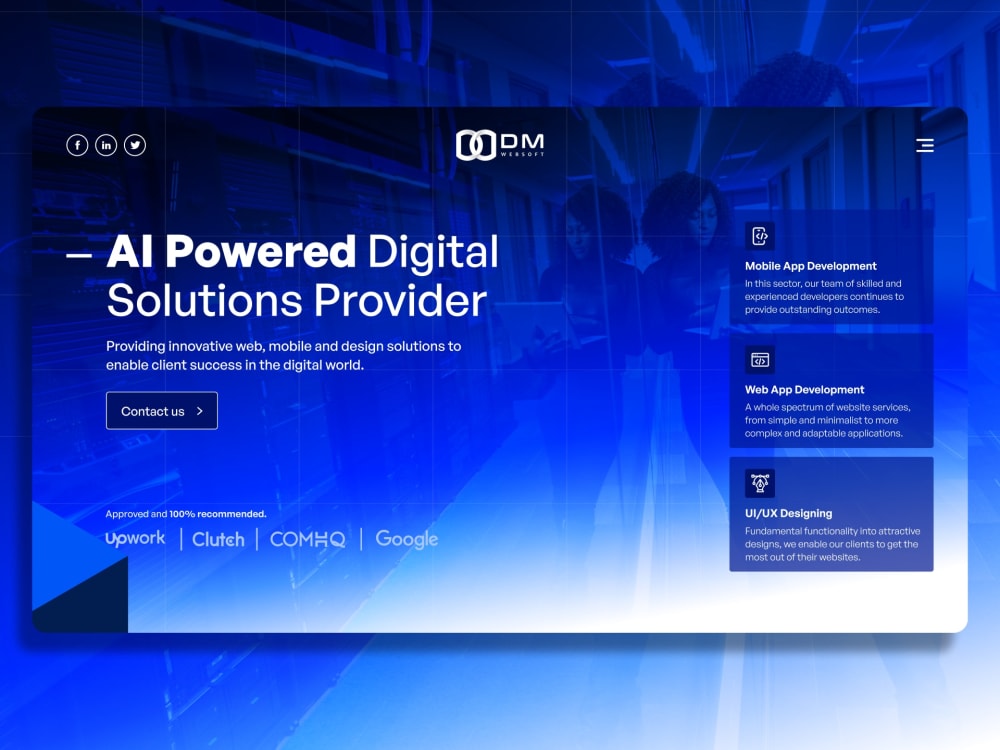Open the Mobile App Development heading
Viewport: 1000px width, 750px height.
point(811,266)
